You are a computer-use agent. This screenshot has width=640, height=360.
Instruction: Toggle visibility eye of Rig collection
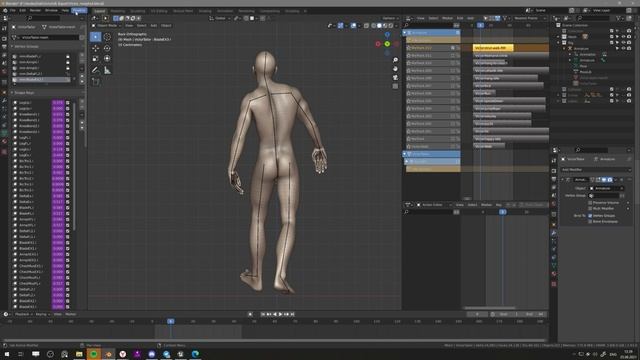click(623, 42)
